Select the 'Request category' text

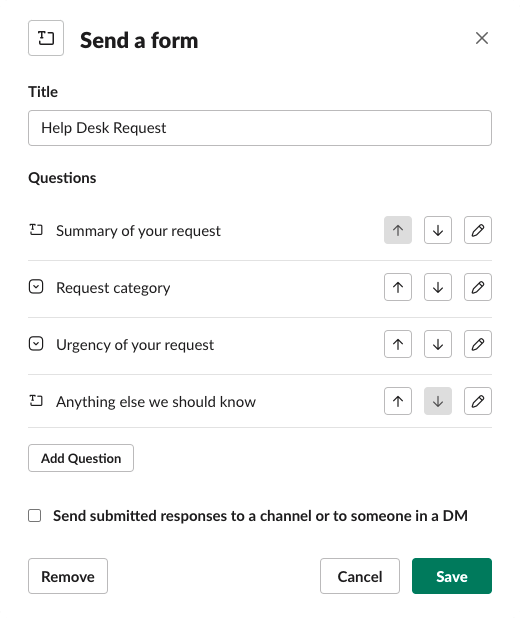coord(113,288)
